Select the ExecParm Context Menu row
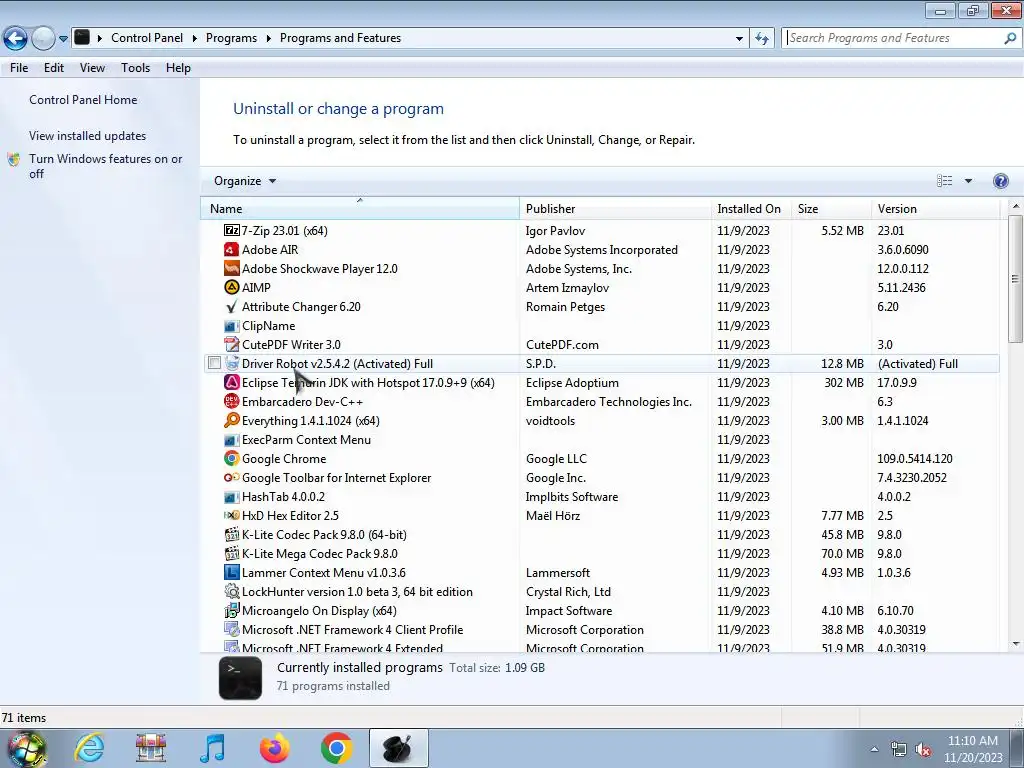This screenshot has height=768, width=1024. click(601, 440)
